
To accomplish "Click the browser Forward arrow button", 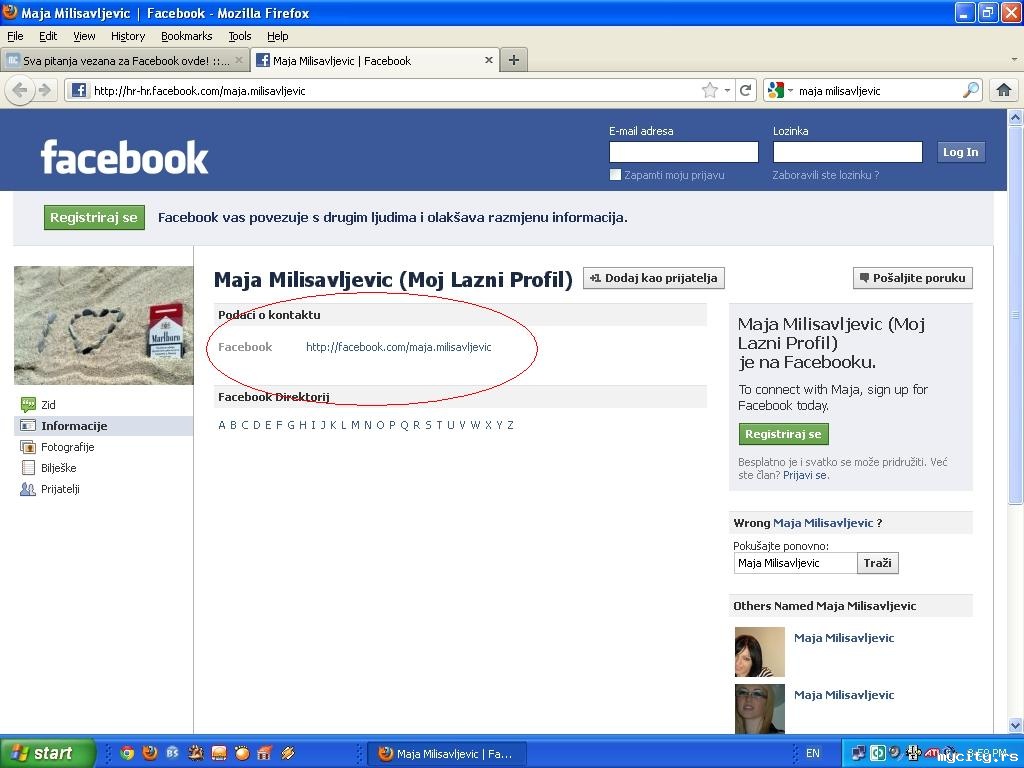I will coord(45,90).
